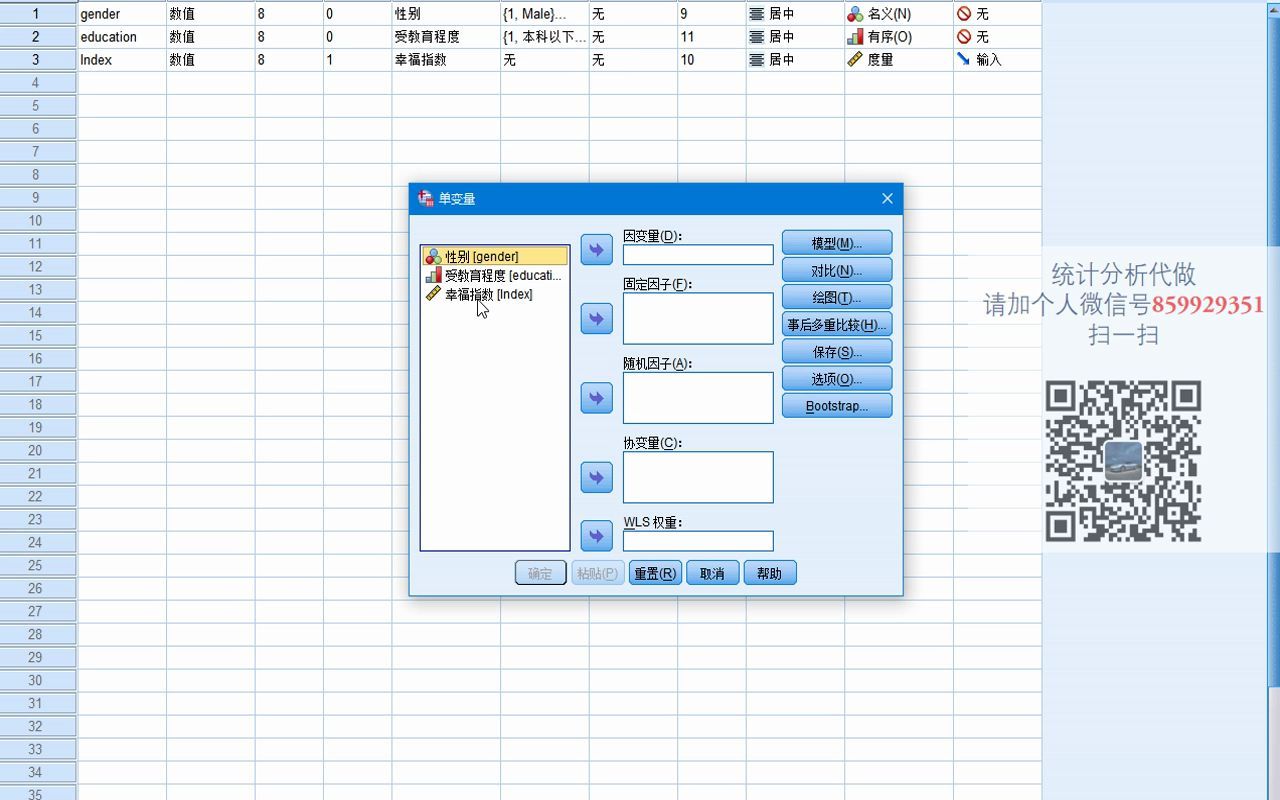Image resolution: width=1280 pixels, height=800 pixels.
Task: Click arrow button for Fixed Factors (固定因子)
Action: pos(596,319)
